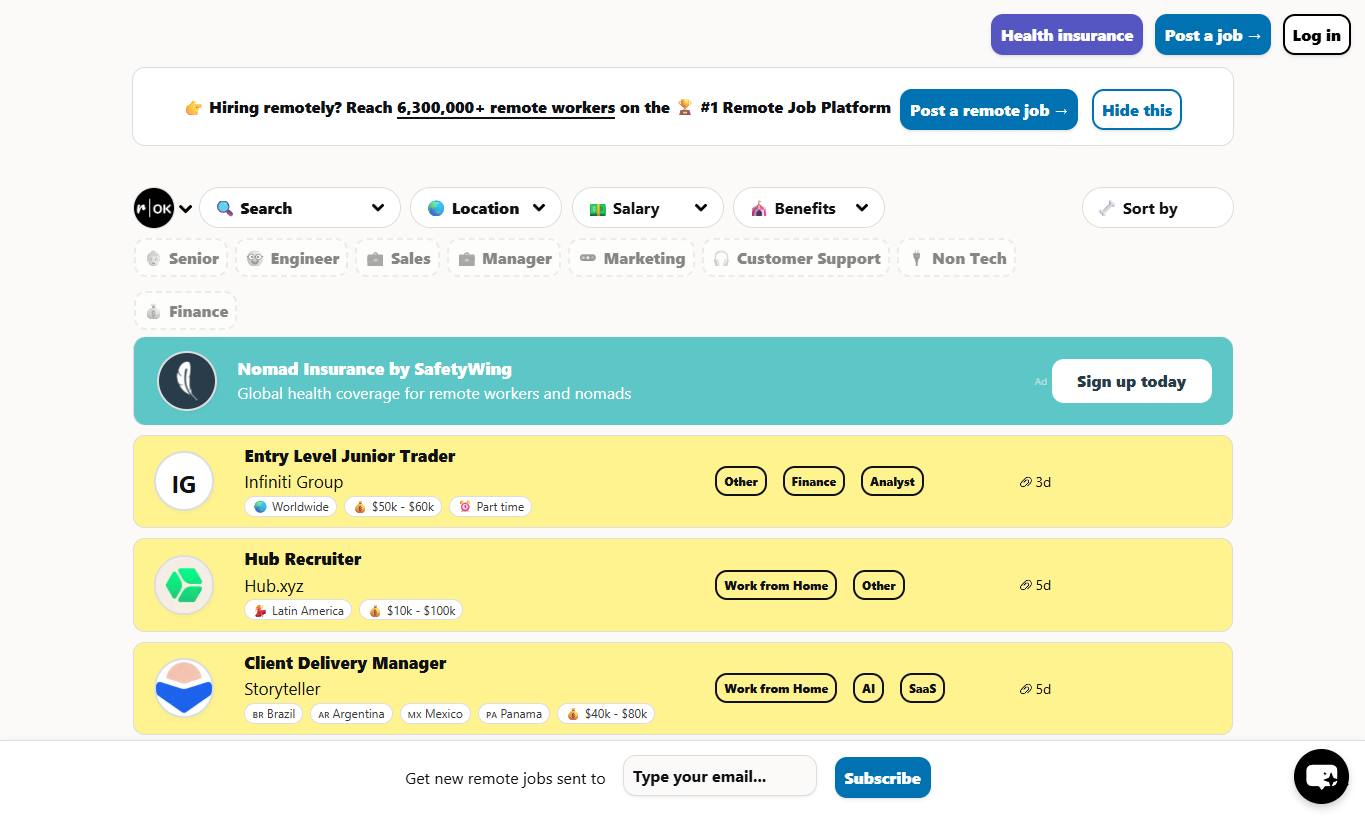Expand the Benefits filter dropdown
The image size is (1365, 820).
[x=809, y=208]
